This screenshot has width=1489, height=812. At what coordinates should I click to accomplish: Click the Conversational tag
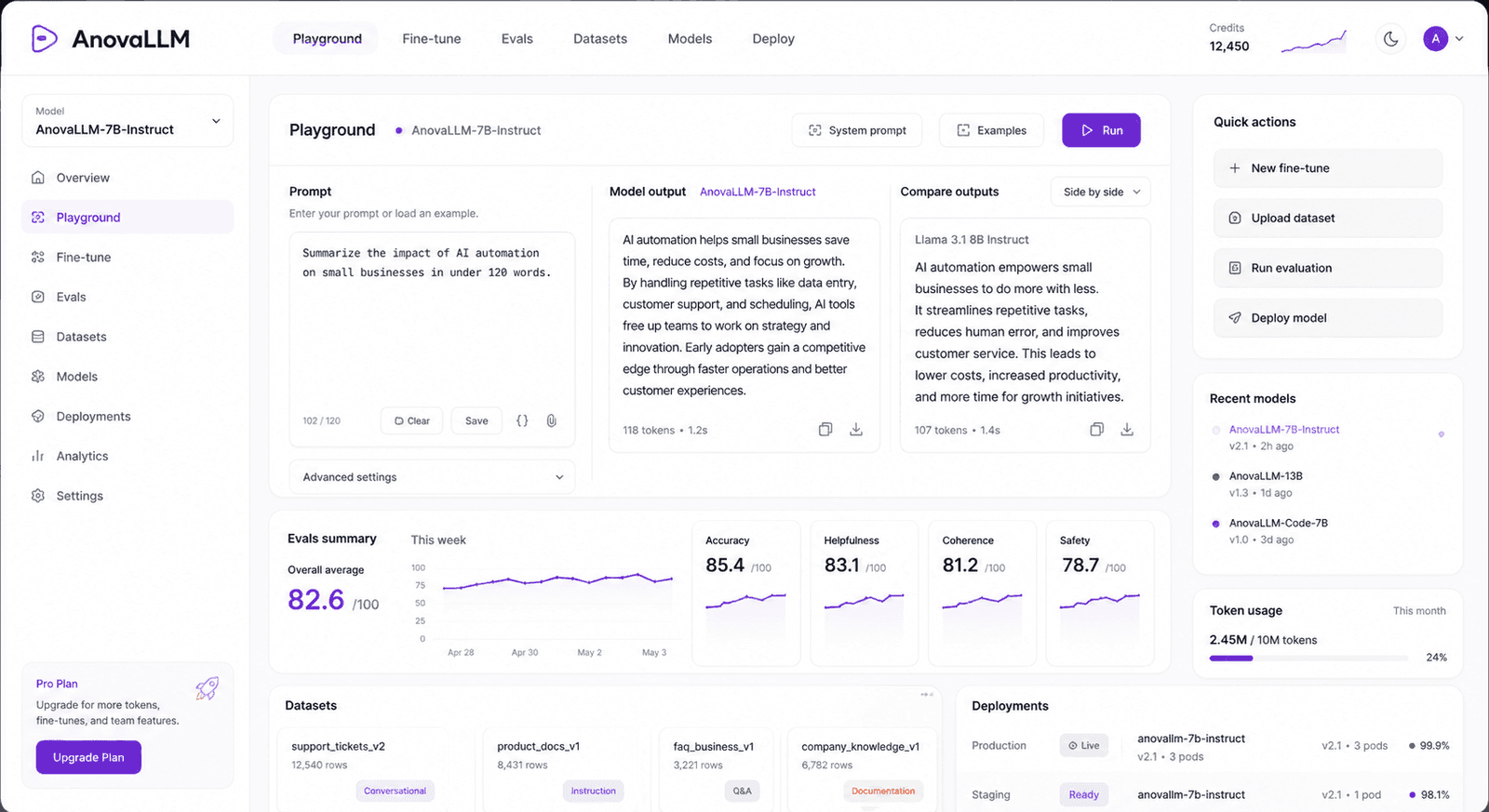pyautogui.click(x=395, y=792)
